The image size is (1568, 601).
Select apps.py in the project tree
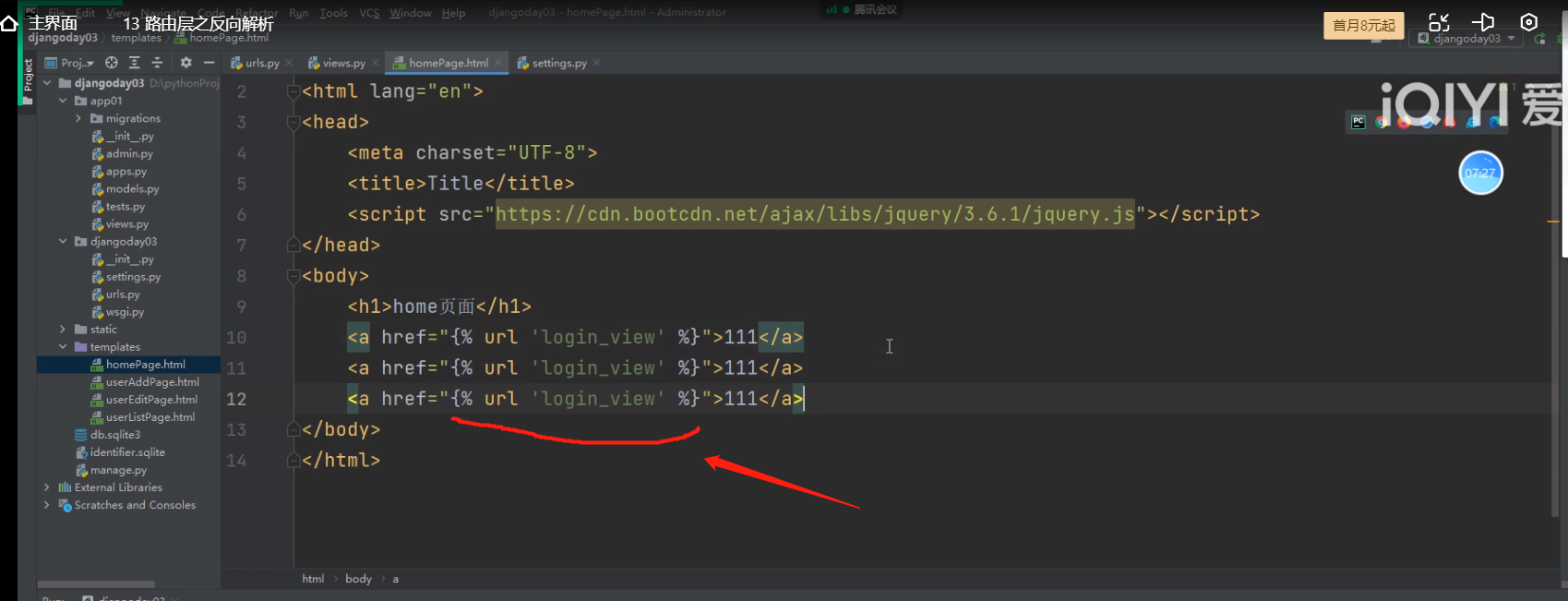click(119, 172)
